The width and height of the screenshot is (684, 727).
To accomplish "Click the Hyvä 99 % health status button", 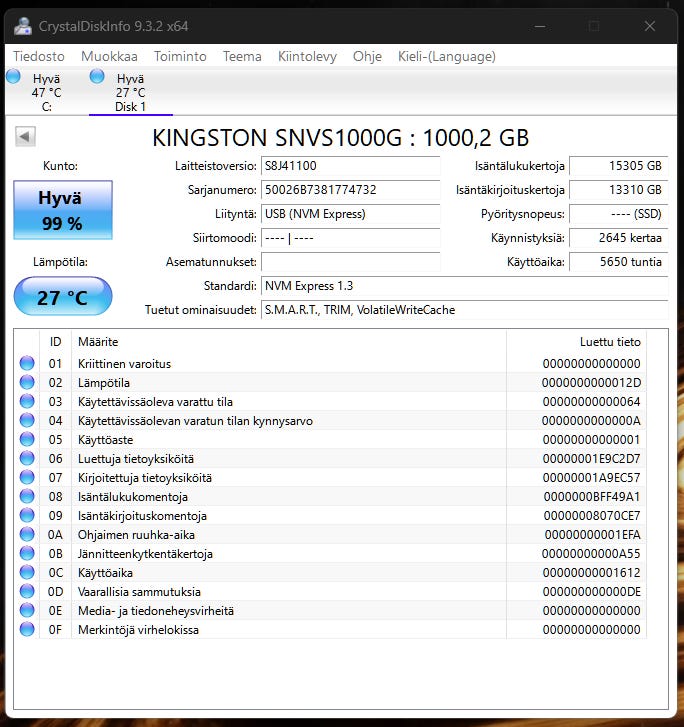I will point(63,210).
